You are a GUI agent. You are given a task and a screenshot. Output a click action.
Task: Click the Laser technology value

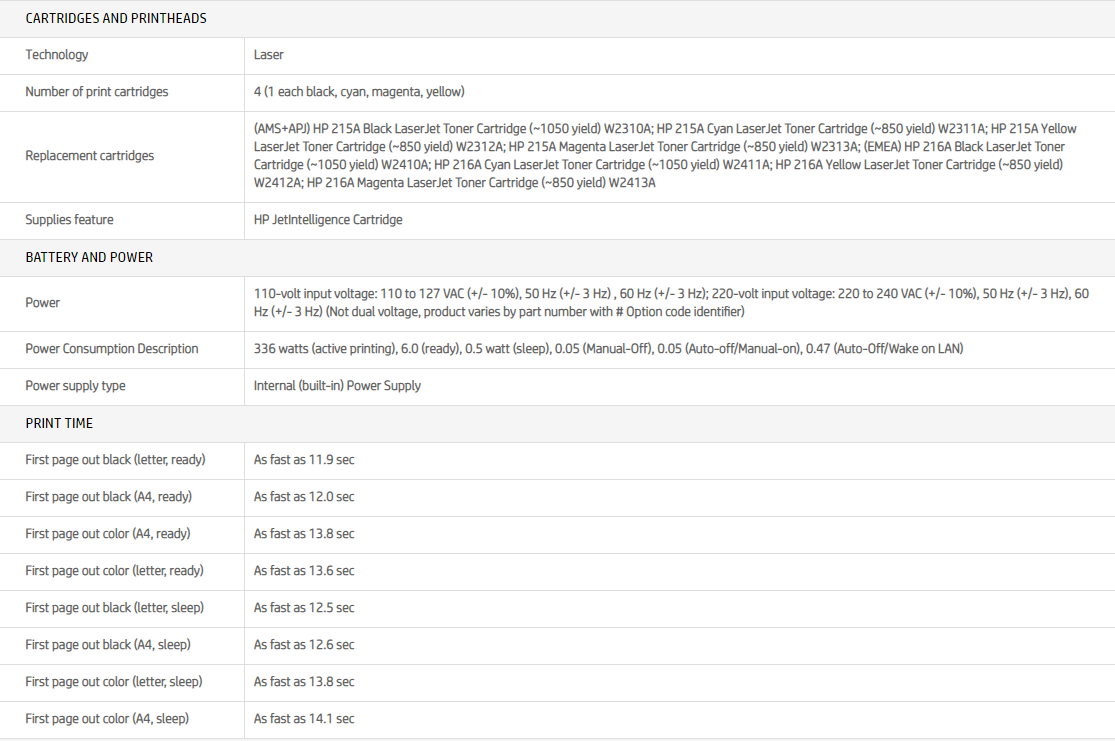[269, 55]
